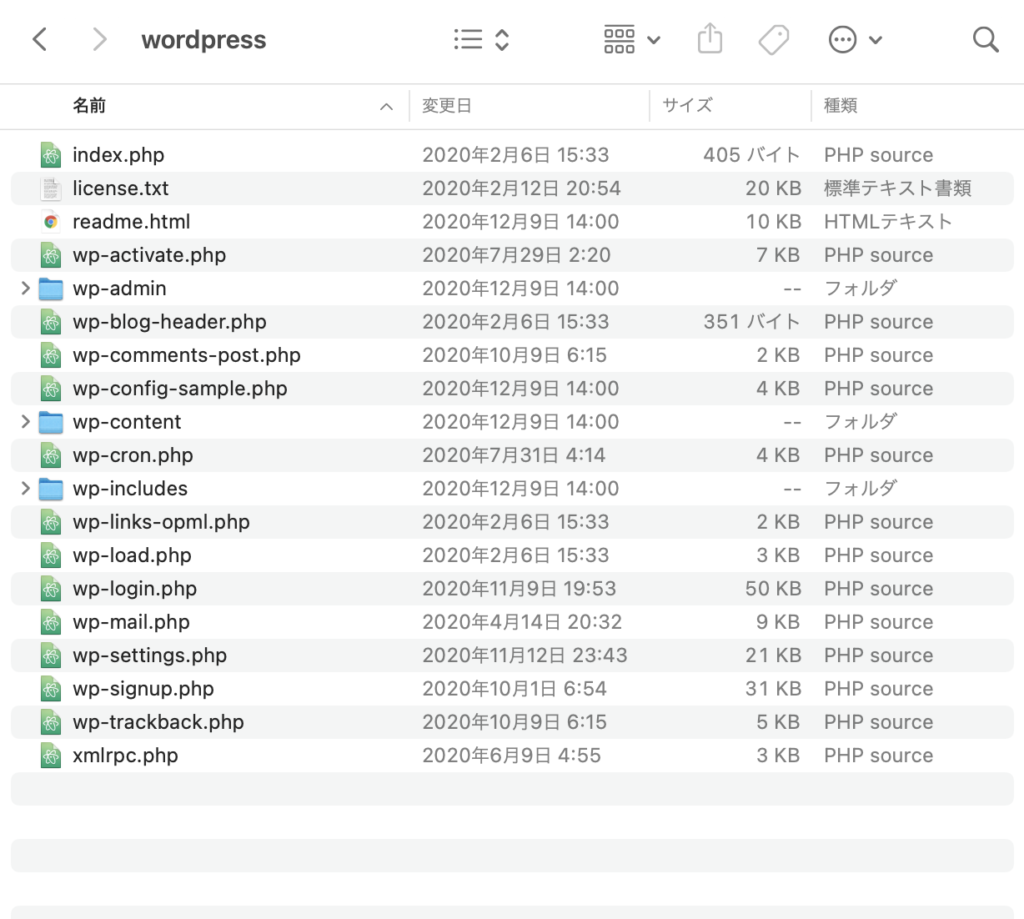1024x919 pixels.
Task: Click the index.php file icon
Action: point(51,155)
